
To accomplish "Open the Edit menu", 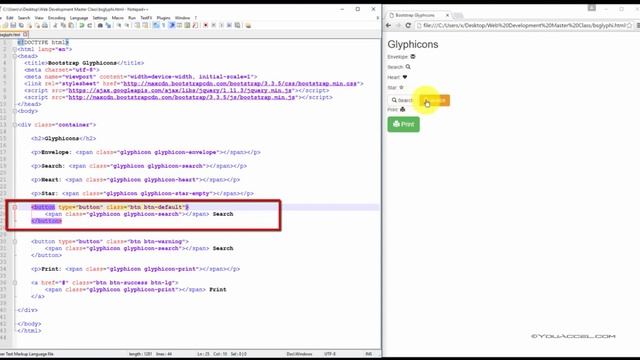I will pyautogui.click(x=10, y=18).
